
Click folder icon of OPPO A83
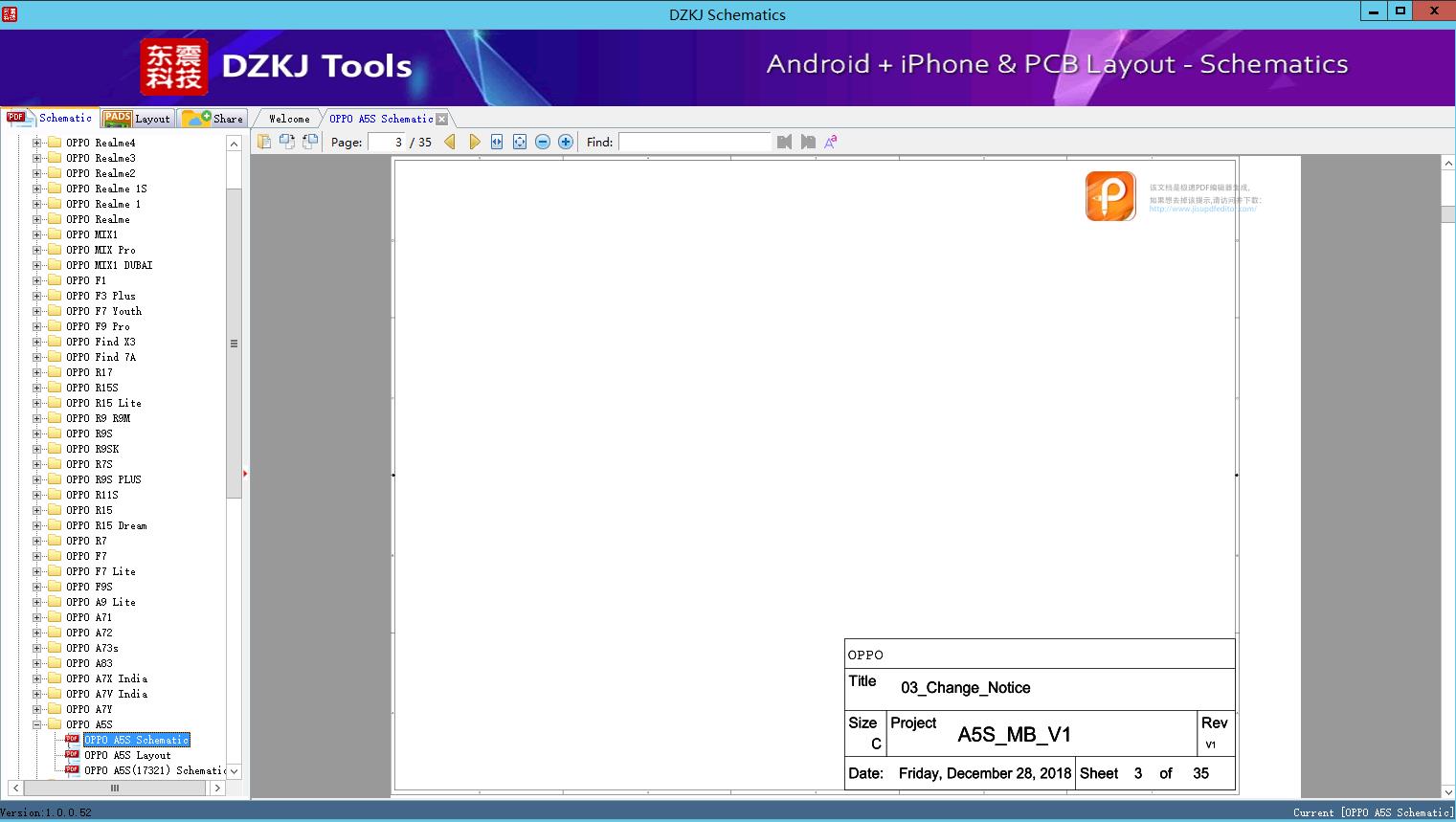pos(55,663)
